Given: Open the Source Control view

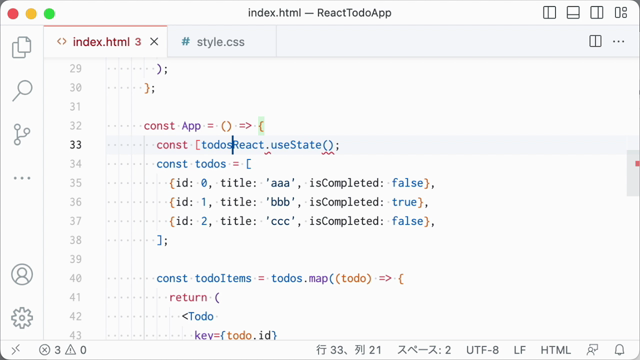Looking at the screenshot, I should [x=22, y=134].
